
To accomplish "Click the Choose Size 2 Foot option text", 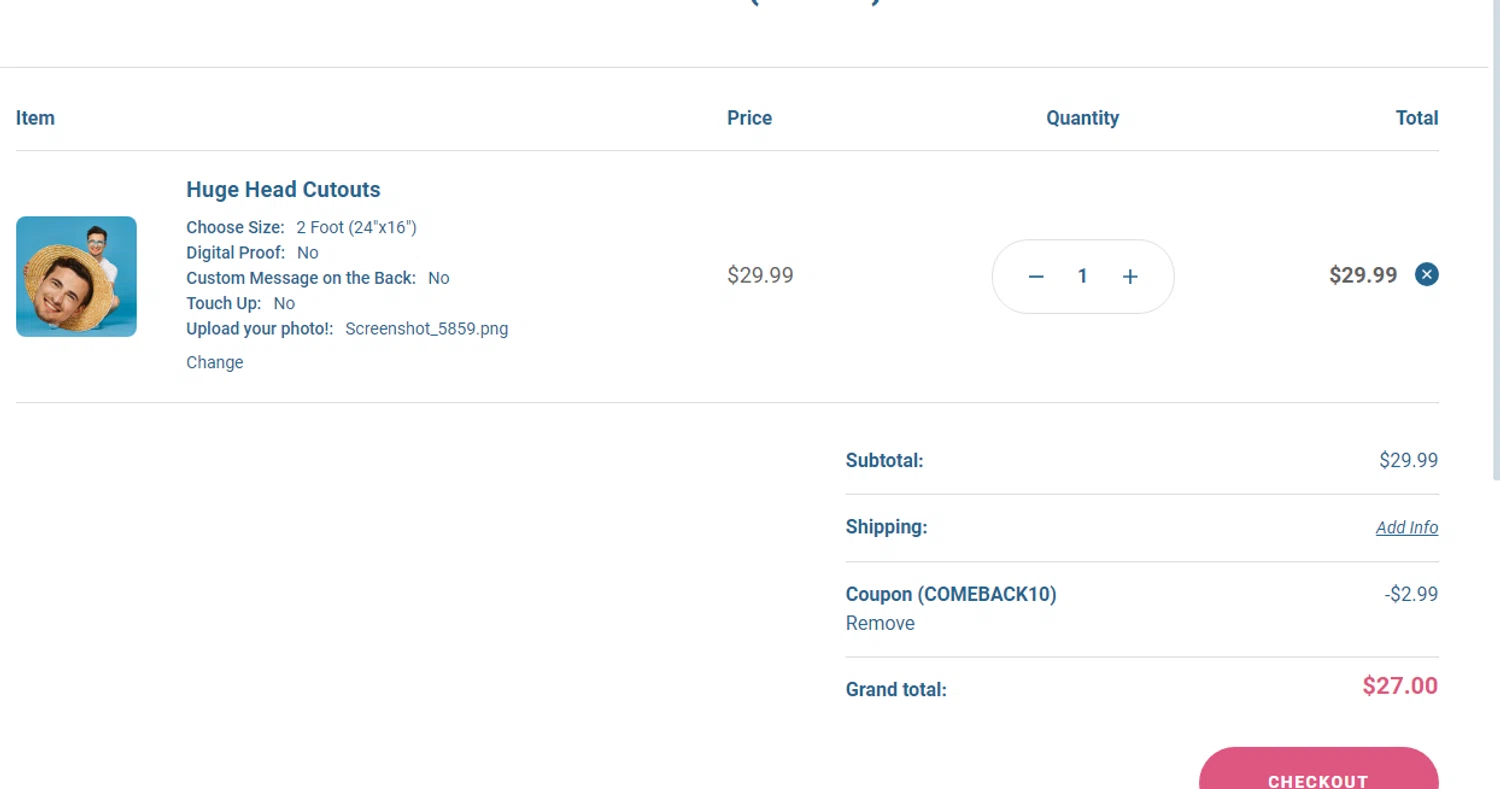I will pyautogui.click(x=356, y=227).
